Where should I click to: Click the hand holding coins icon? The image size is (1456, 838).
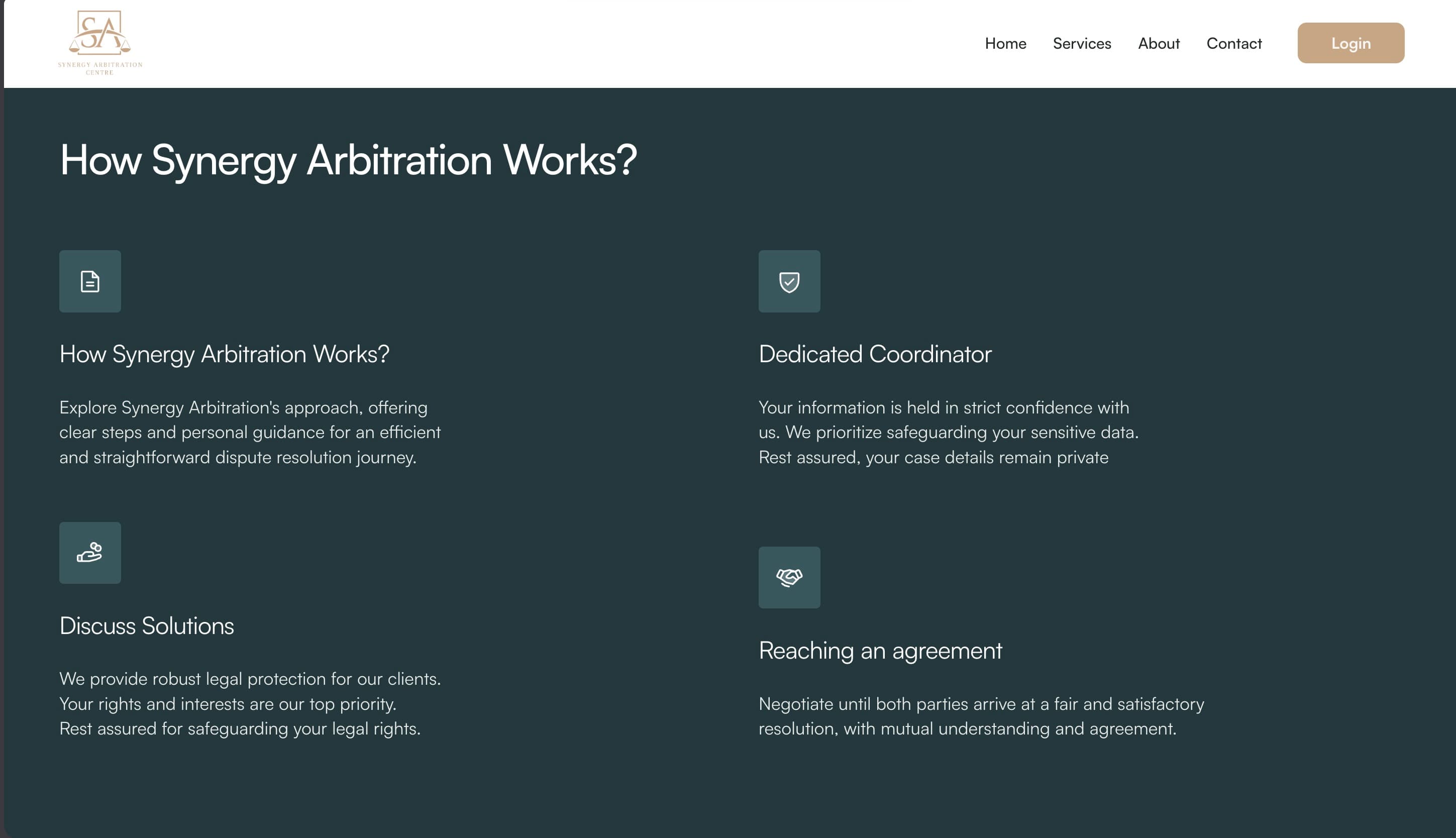[x=90, y=553]
